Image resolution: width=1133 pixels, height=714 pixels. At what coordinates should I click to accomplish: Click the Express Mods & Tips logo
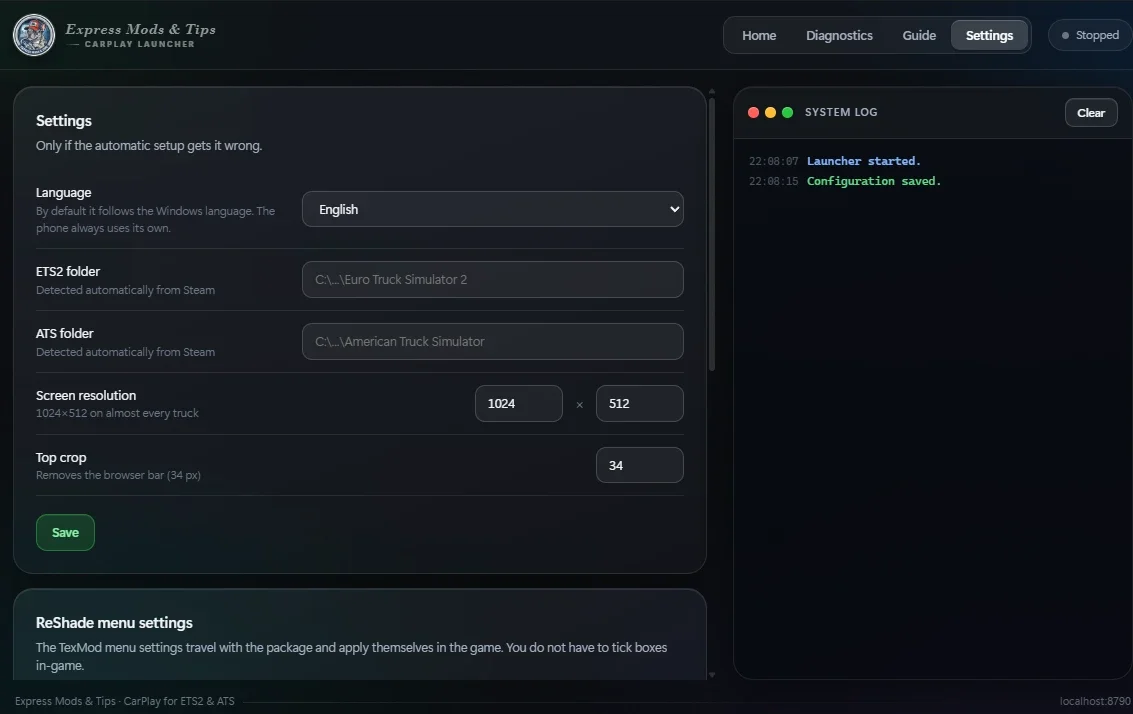click(x=34, y=35)
